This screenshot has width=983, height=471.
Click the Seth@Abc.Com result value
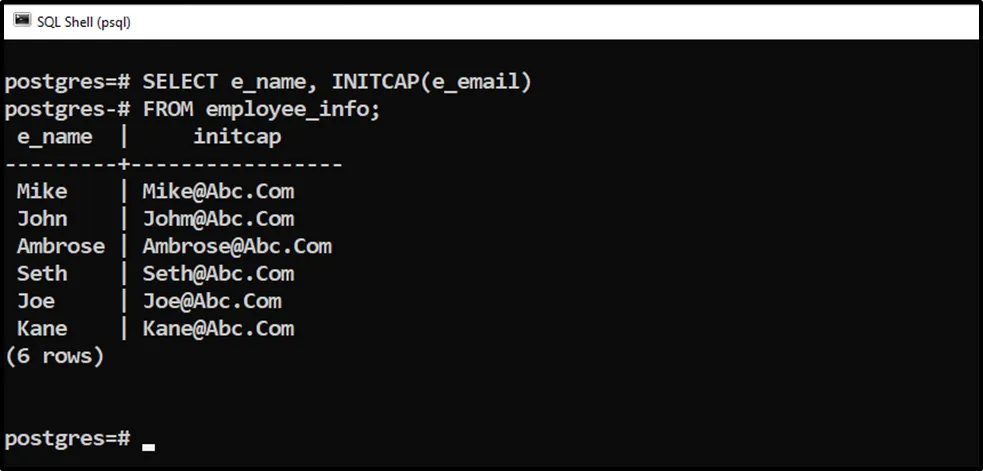(x=218, y=273)
